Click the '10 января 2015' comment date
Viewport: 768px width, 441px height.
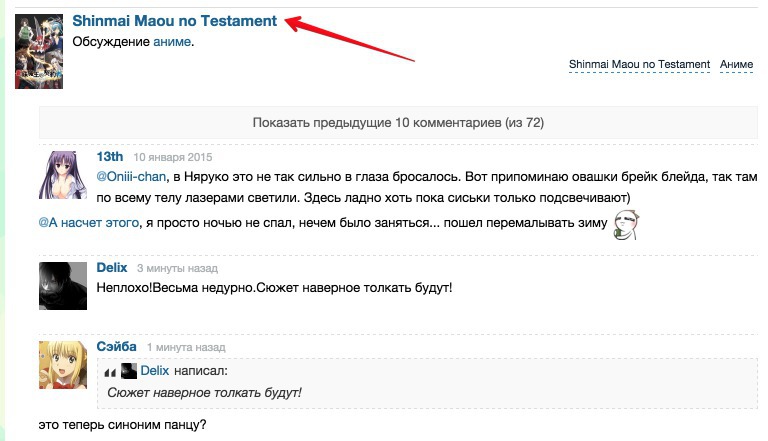click(x=174, y=158)
